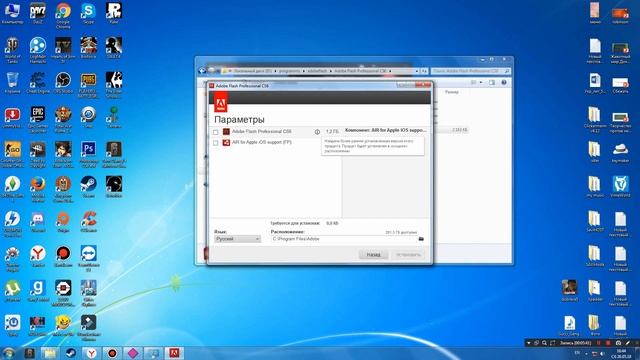Open the CCleaner desktop shortcut

pos(88,222)
